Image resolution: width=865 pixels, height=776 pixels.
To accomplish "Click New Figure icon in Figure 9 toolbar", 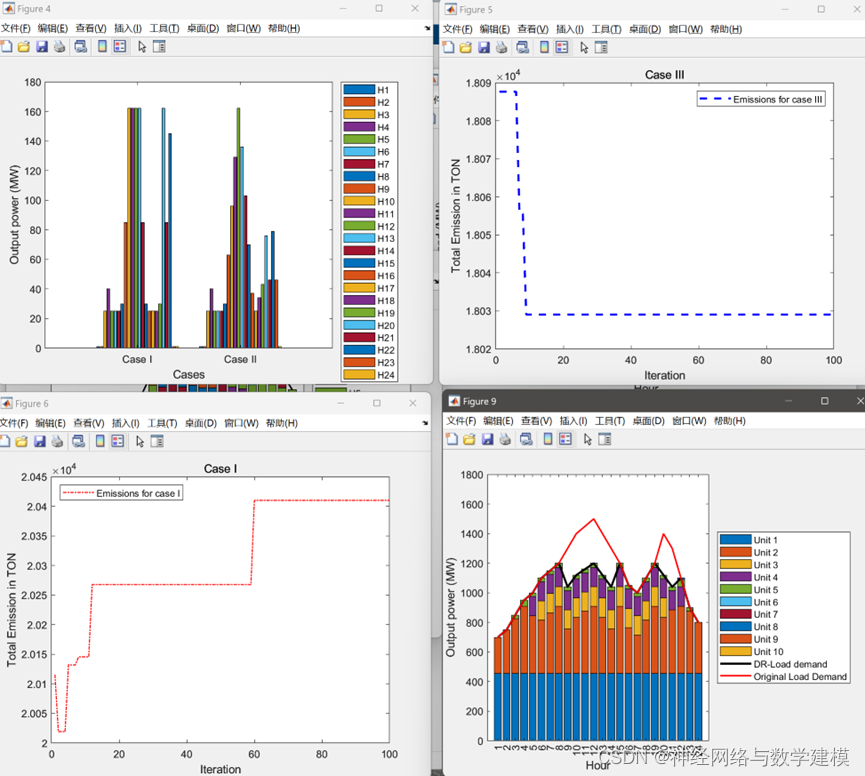I will coord(450,439).
